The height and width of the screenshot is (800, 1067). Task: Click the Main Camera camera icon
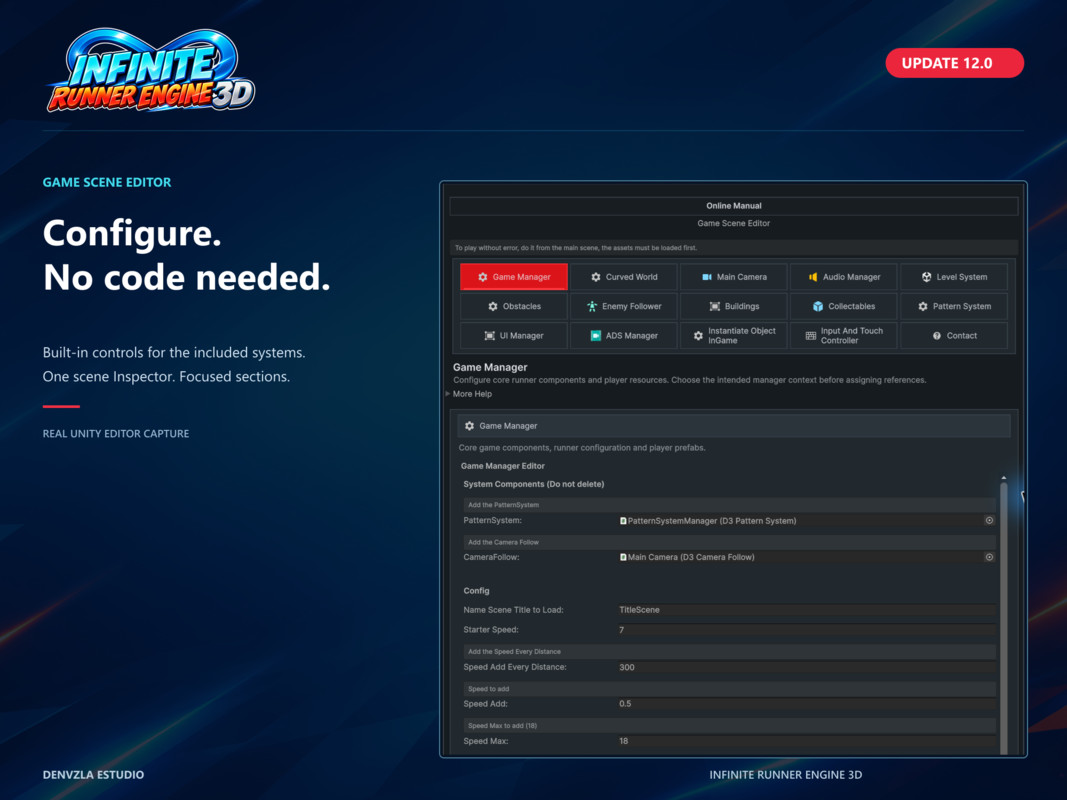pyautogui.click(x=706, y=277)
